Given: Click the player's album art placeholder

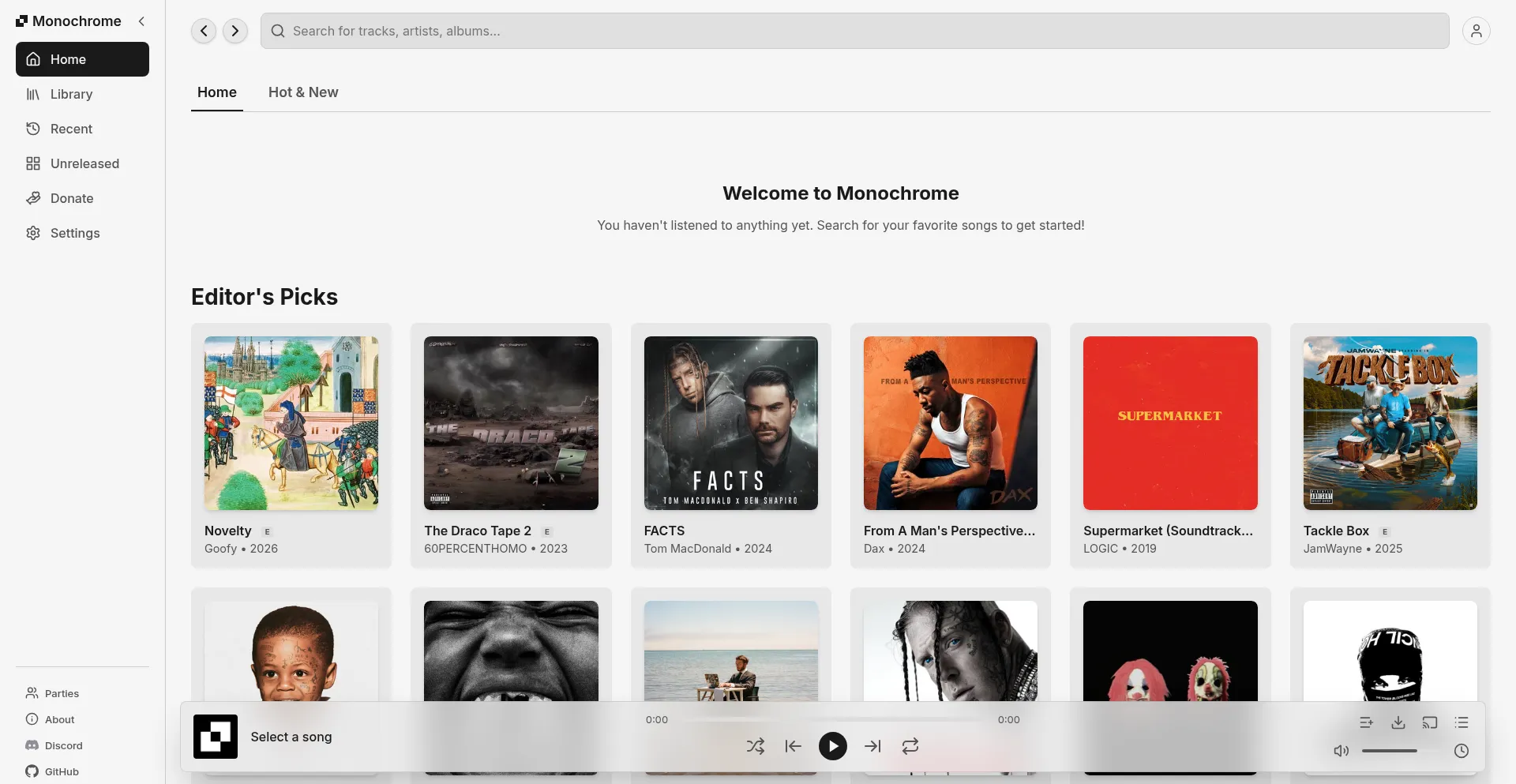Looking at the screenshot, I should pyautogui.click(x=216, y=737).
